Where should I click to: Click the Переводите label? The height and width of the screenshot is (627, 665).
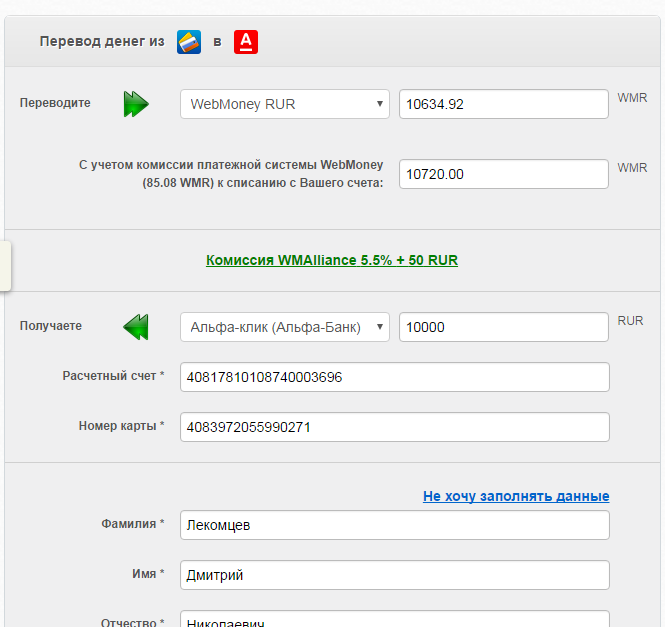[55, 103]
